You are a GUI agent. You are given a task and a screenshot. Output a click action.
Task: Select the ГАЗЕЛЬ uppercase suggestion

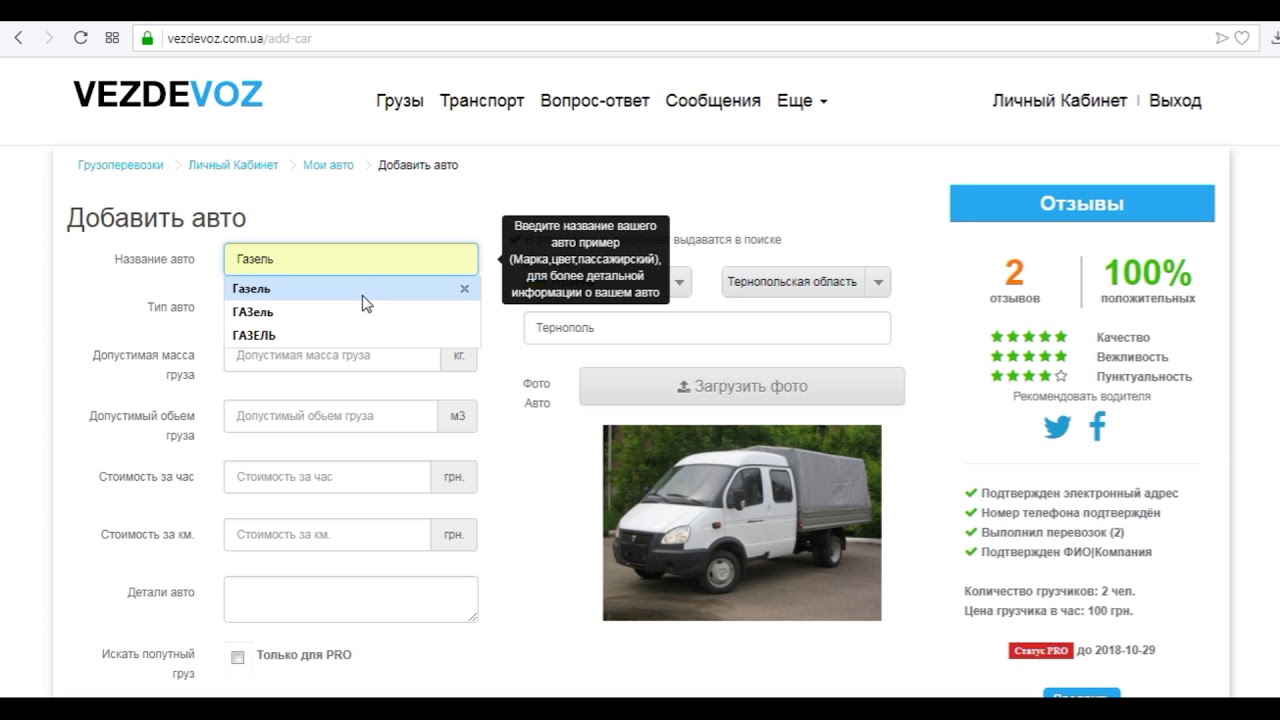pyautogui.click(x=352, y=335)
